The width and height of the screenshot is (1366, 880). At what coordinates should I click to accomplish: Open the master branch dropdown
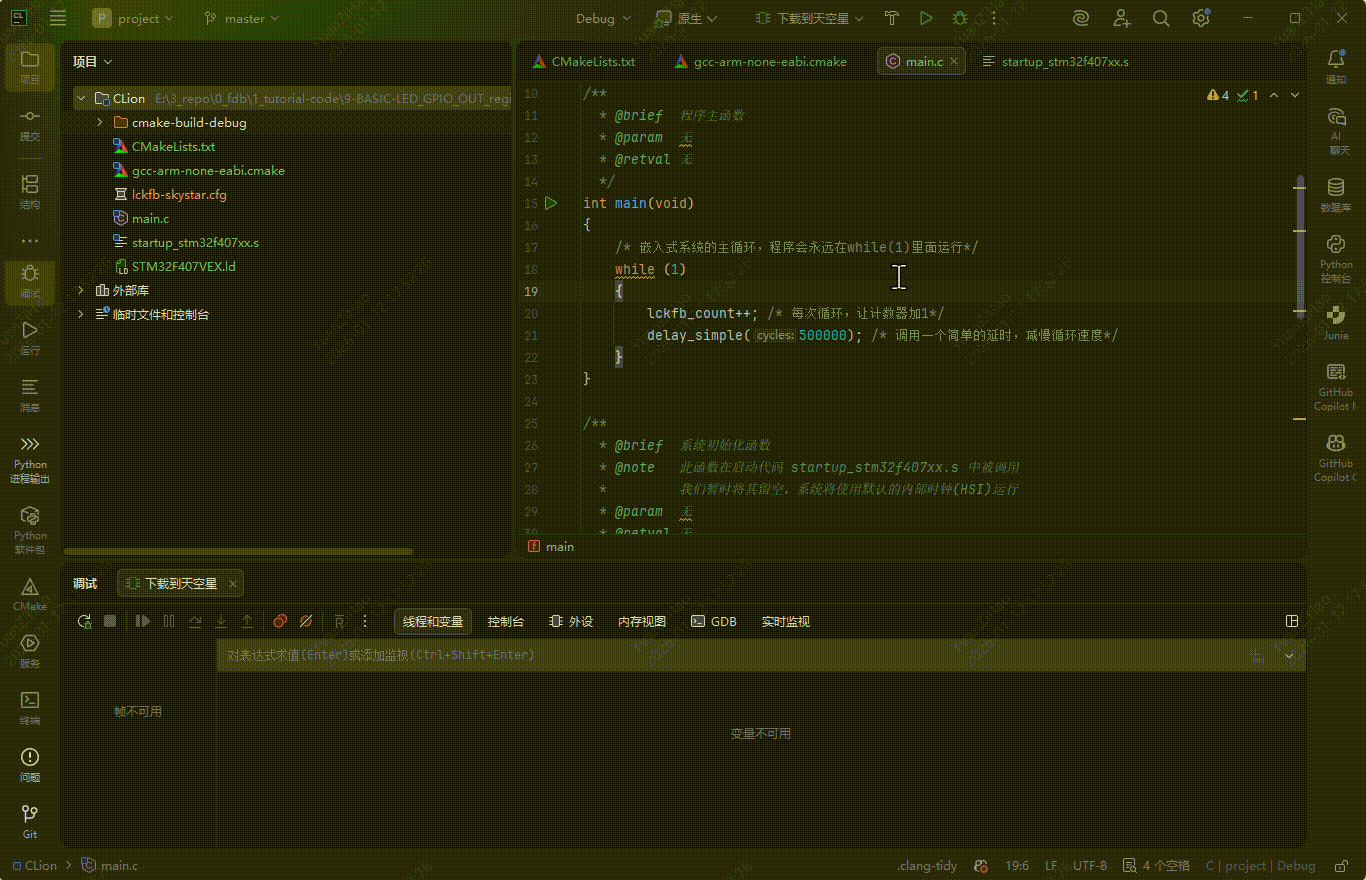(242, 18)
